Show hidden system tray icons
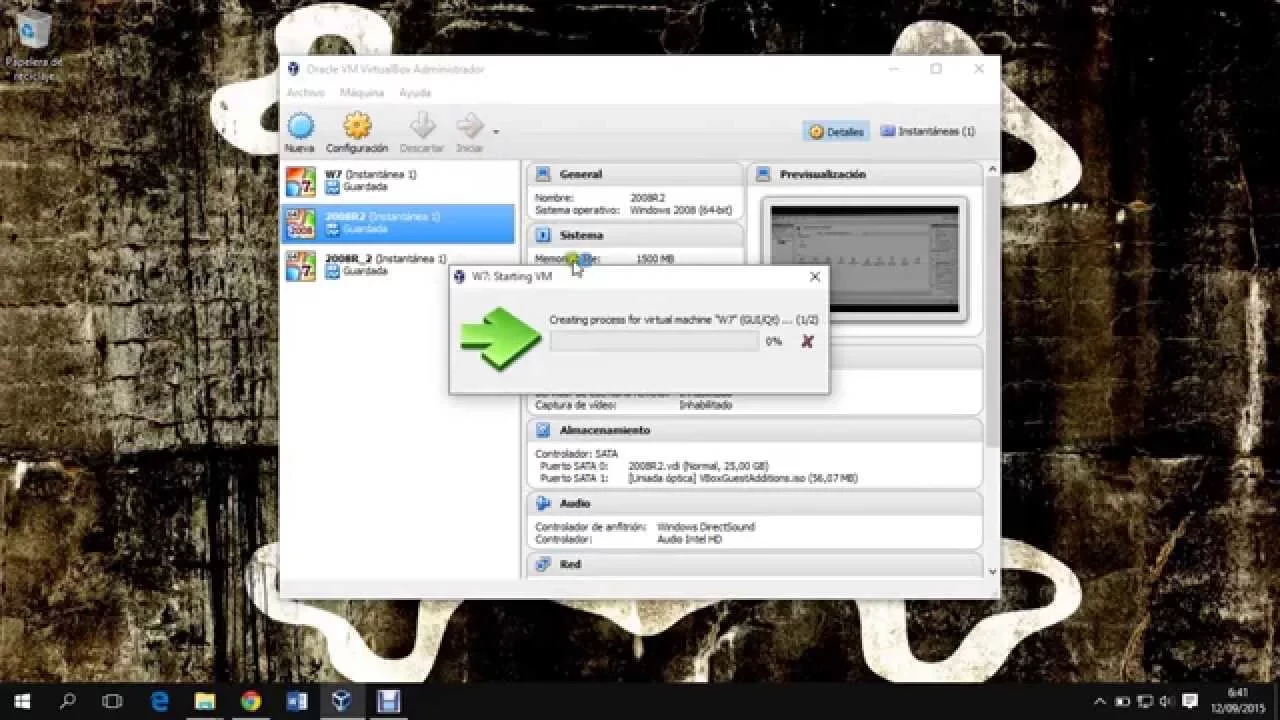This screenshot has height=720, width=1280. 1100,701
